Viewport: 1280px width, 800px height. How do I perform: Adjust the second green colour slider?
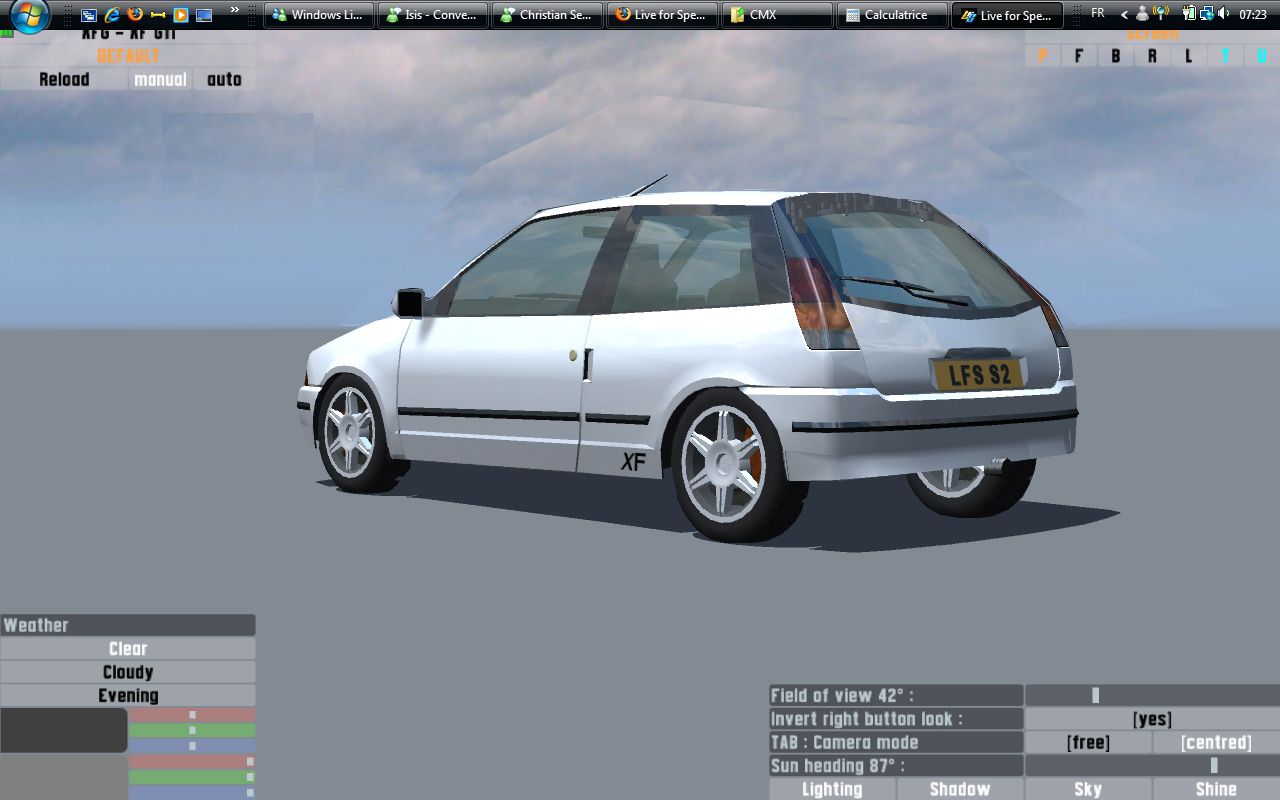(192, 777)
